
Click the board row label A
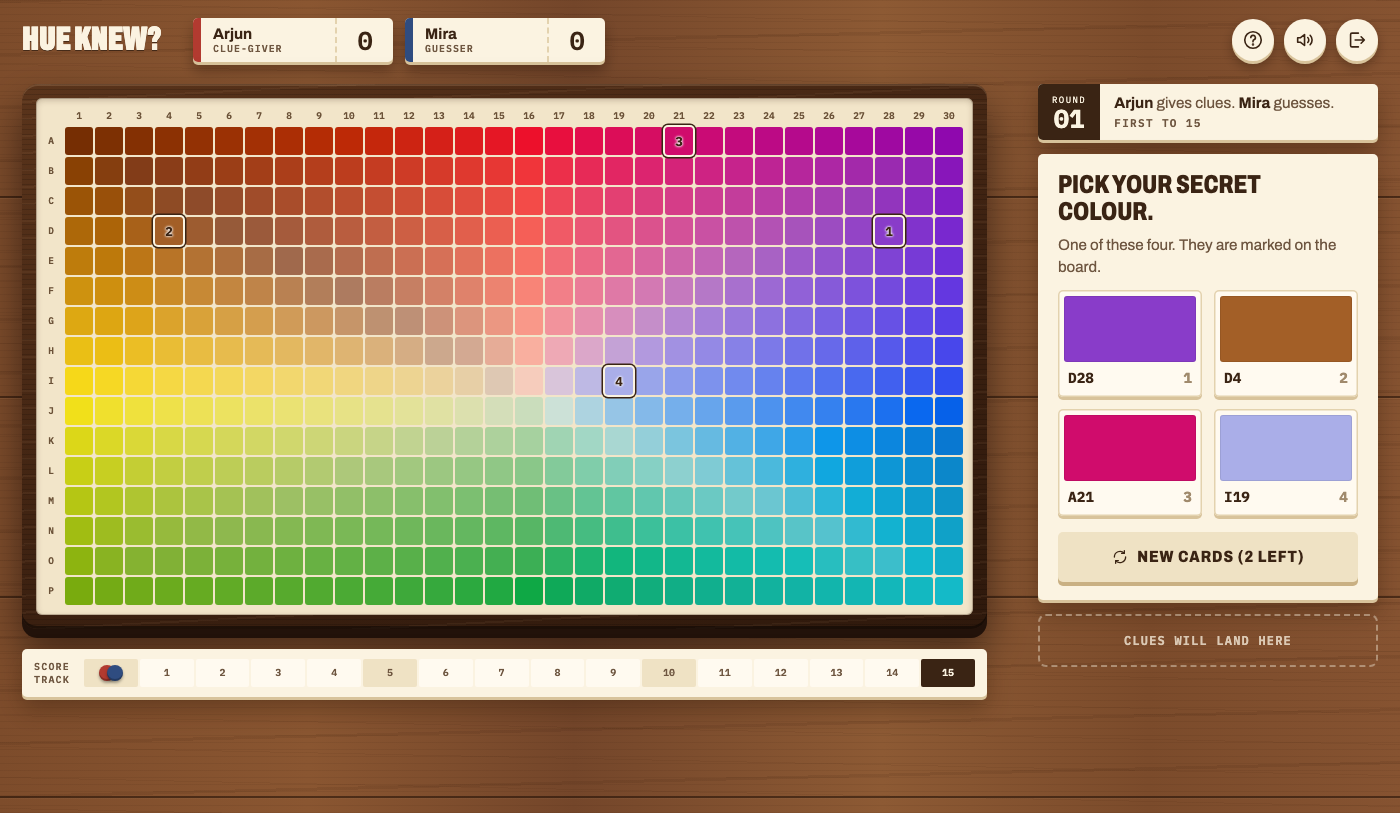51,141
